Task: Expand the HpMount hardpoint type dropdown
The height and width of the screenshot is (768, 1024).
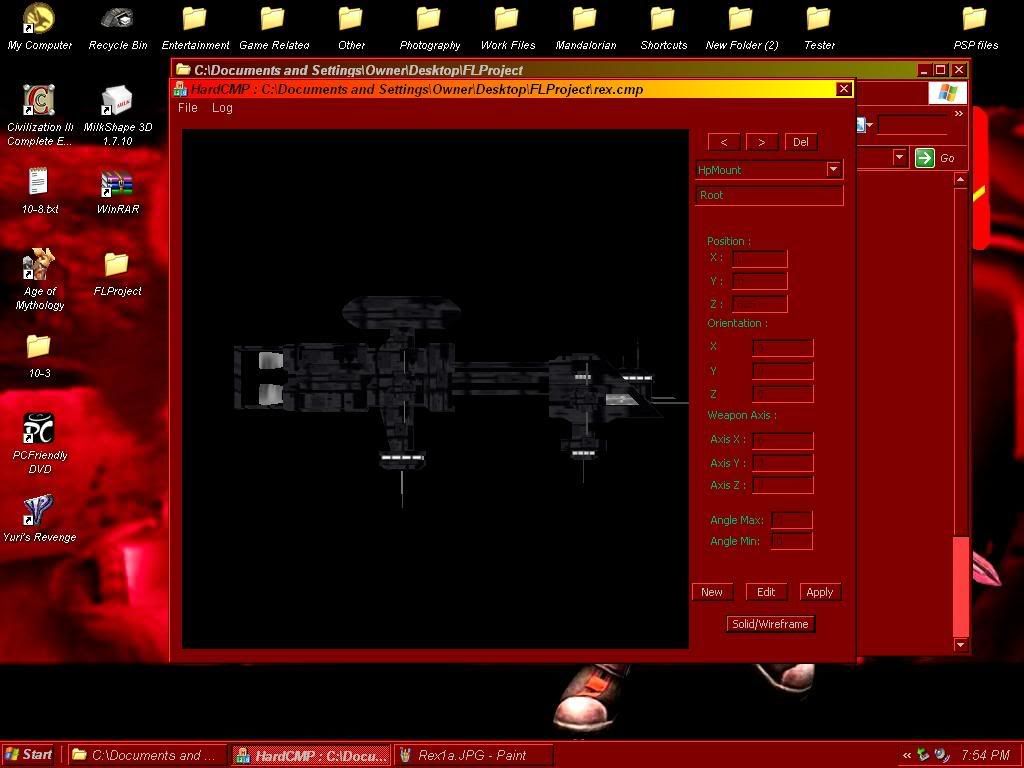Action: (833, 170)
